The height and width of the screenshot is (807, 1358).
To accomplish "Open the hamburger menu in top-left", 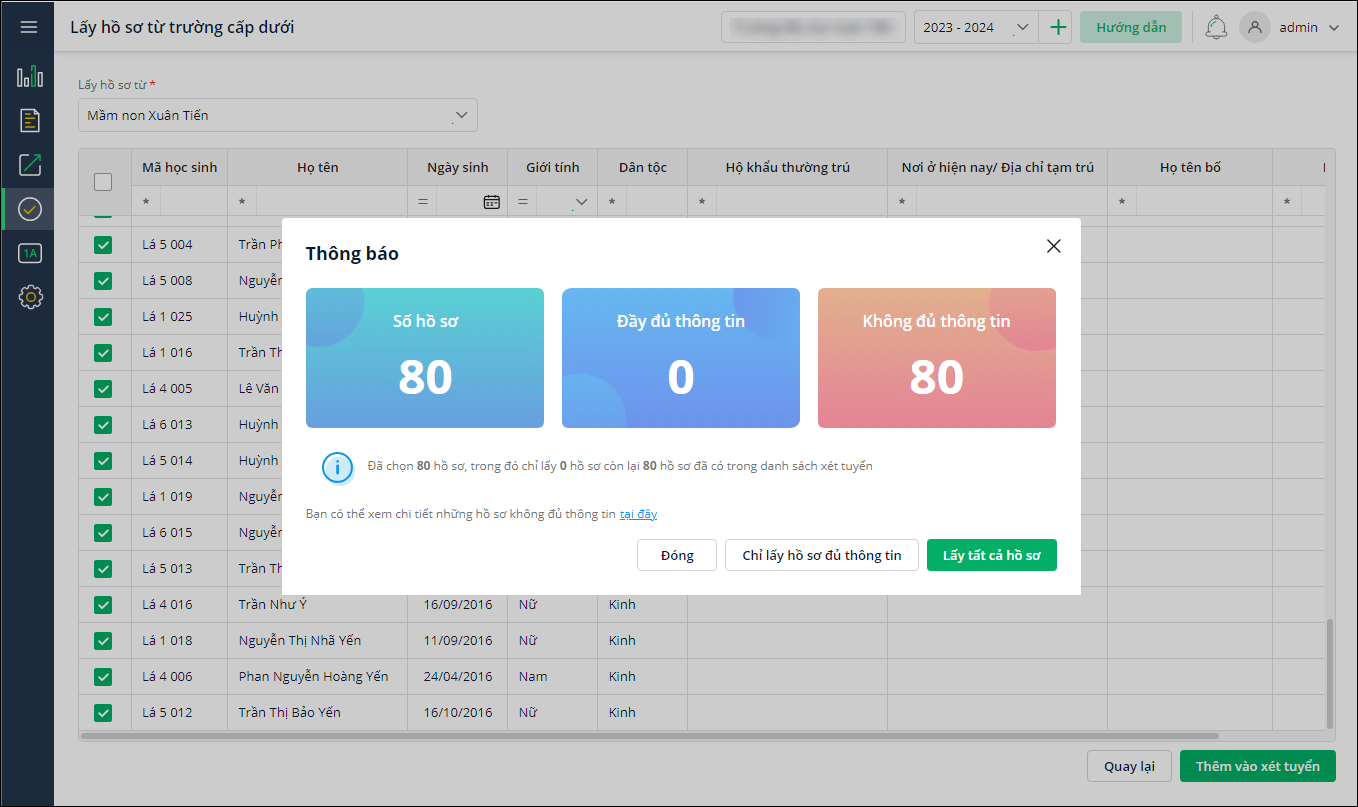I will pos(29,27).
